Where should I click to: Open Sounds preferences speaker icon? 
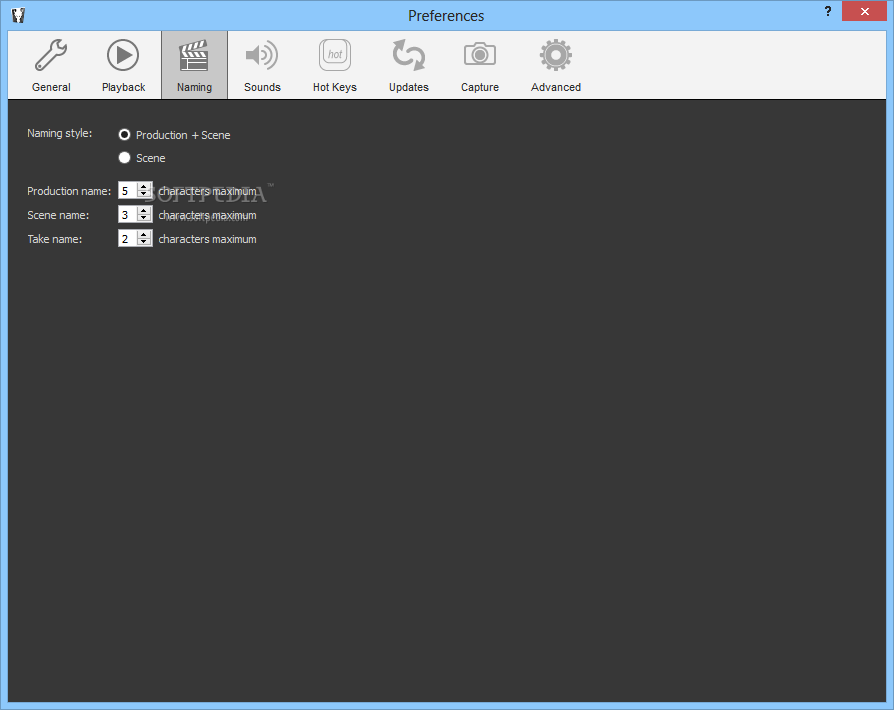click(262, 55)
